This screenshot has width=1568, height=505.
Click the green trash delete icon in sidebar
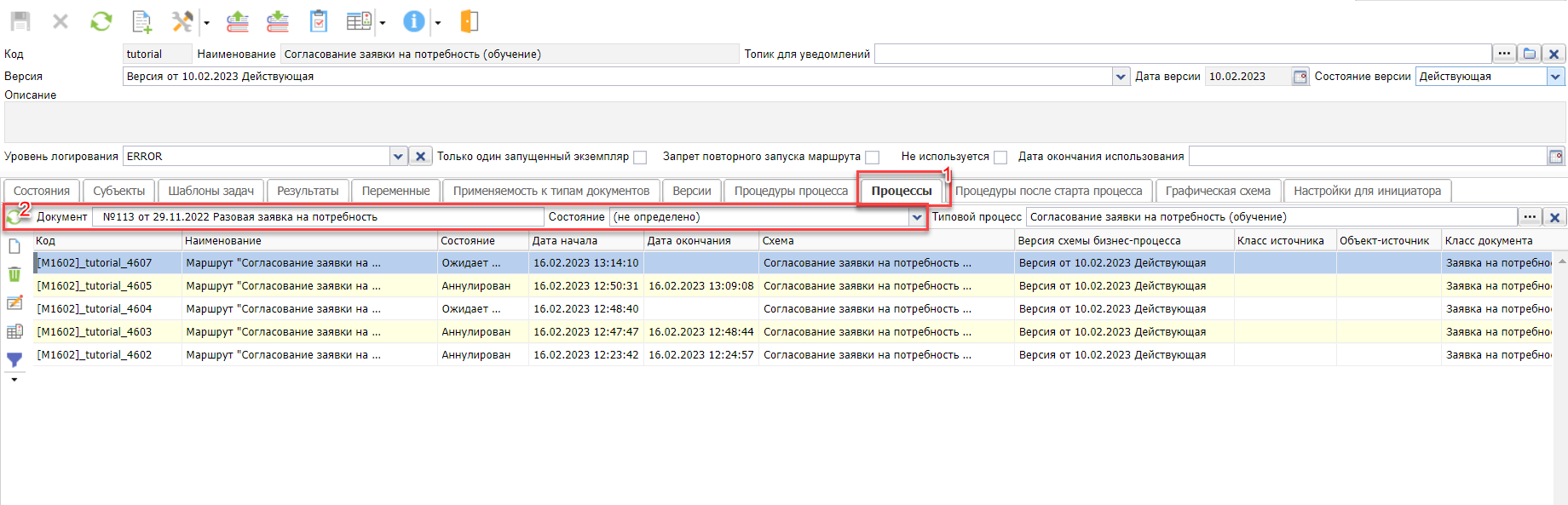[14, 274]
